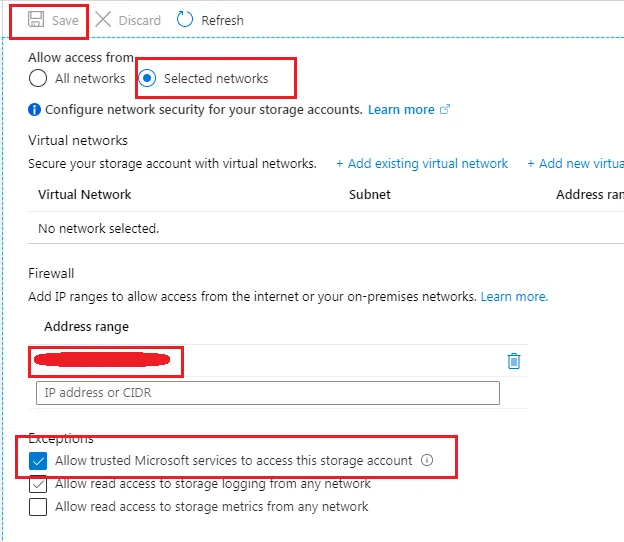Click the Refresh toolbar text

[x=222, y=20]
